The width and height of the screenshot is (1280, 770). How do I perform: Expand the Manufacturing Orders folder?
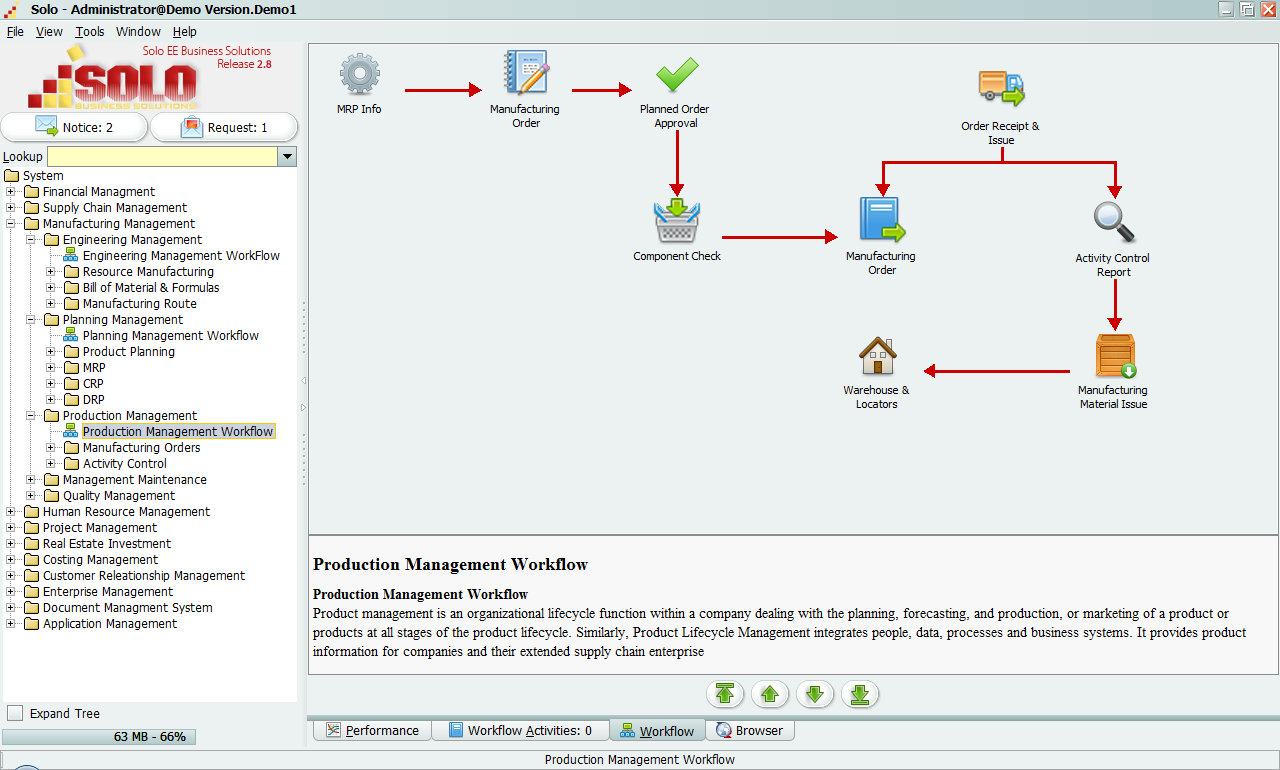pyautogui.click(x=51, y=448)
